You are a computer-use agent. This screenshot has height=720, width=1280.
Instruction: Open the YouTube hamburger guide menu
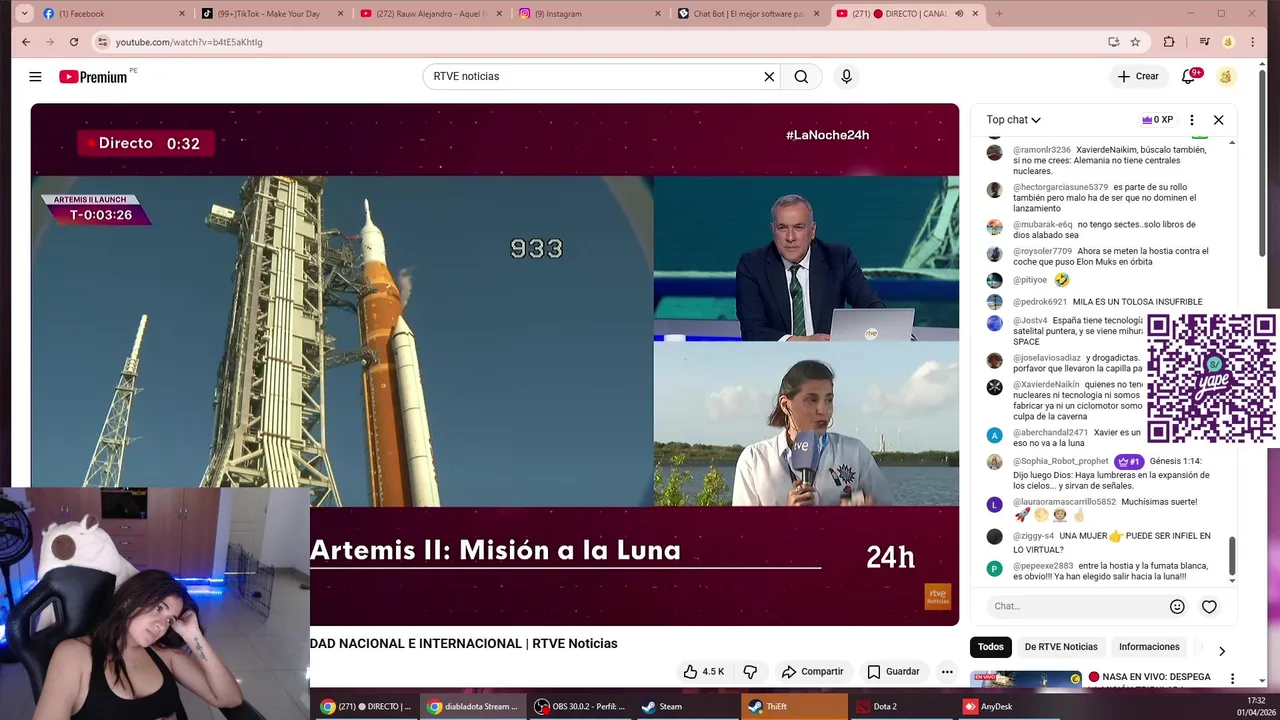point(35,77)
